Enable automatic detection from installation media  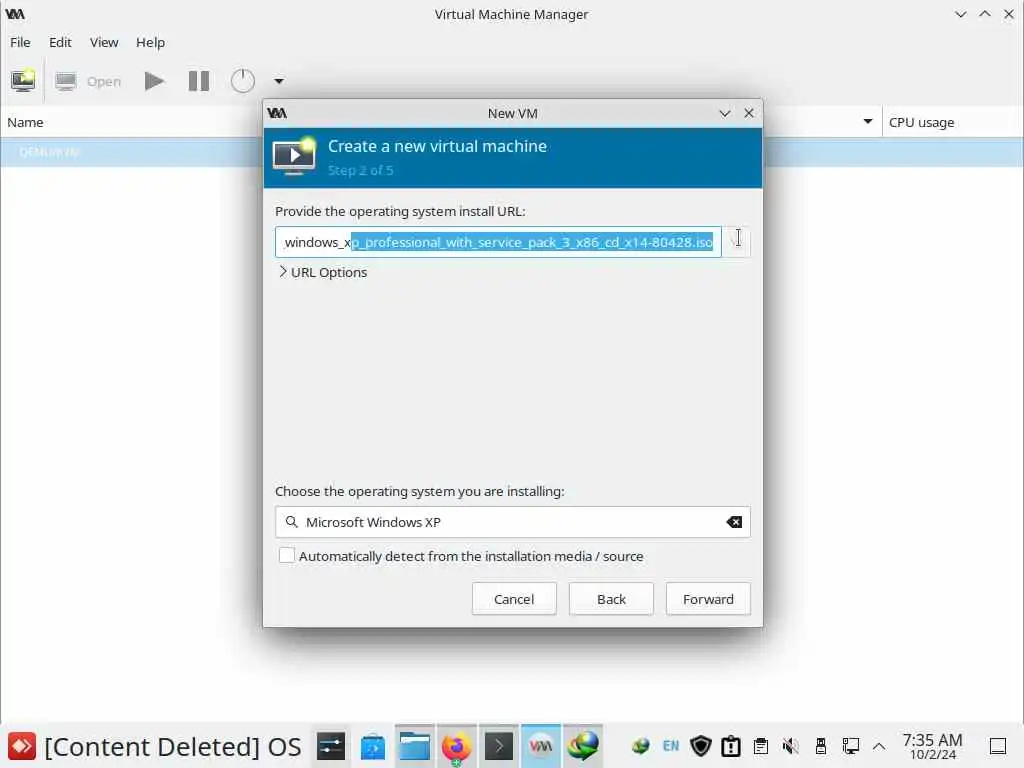pos(287,555)
